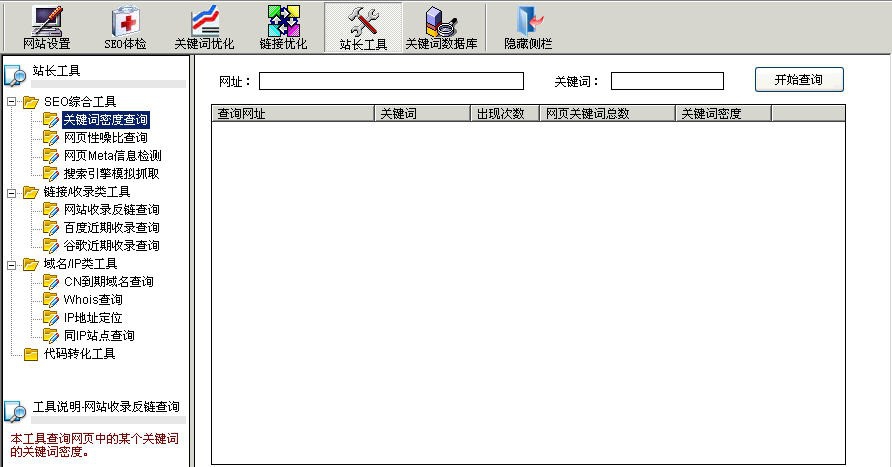The image size is (892, 467).
Task: Click the icon next to 搜索引擎模拟抓取
Action: (51, 173)
